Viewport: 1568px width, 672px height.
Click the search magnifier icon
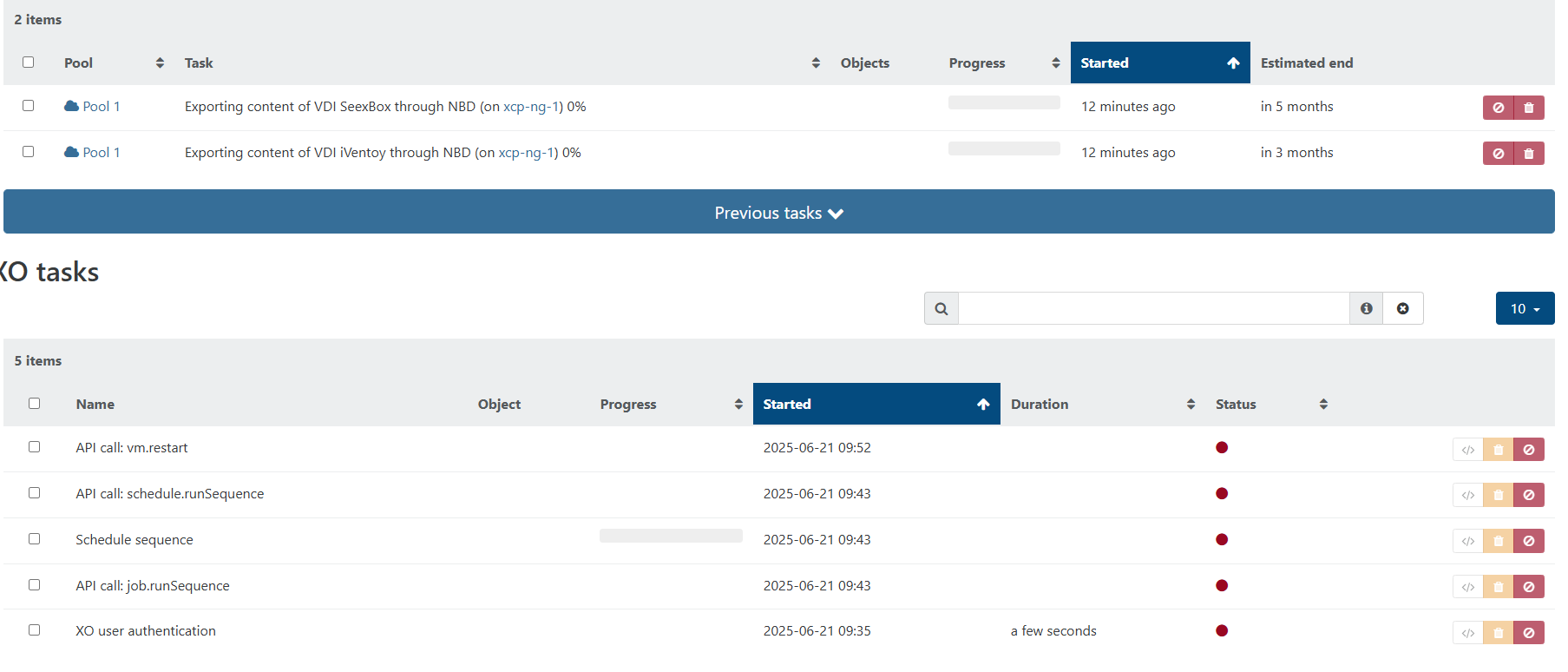point(941,309)
